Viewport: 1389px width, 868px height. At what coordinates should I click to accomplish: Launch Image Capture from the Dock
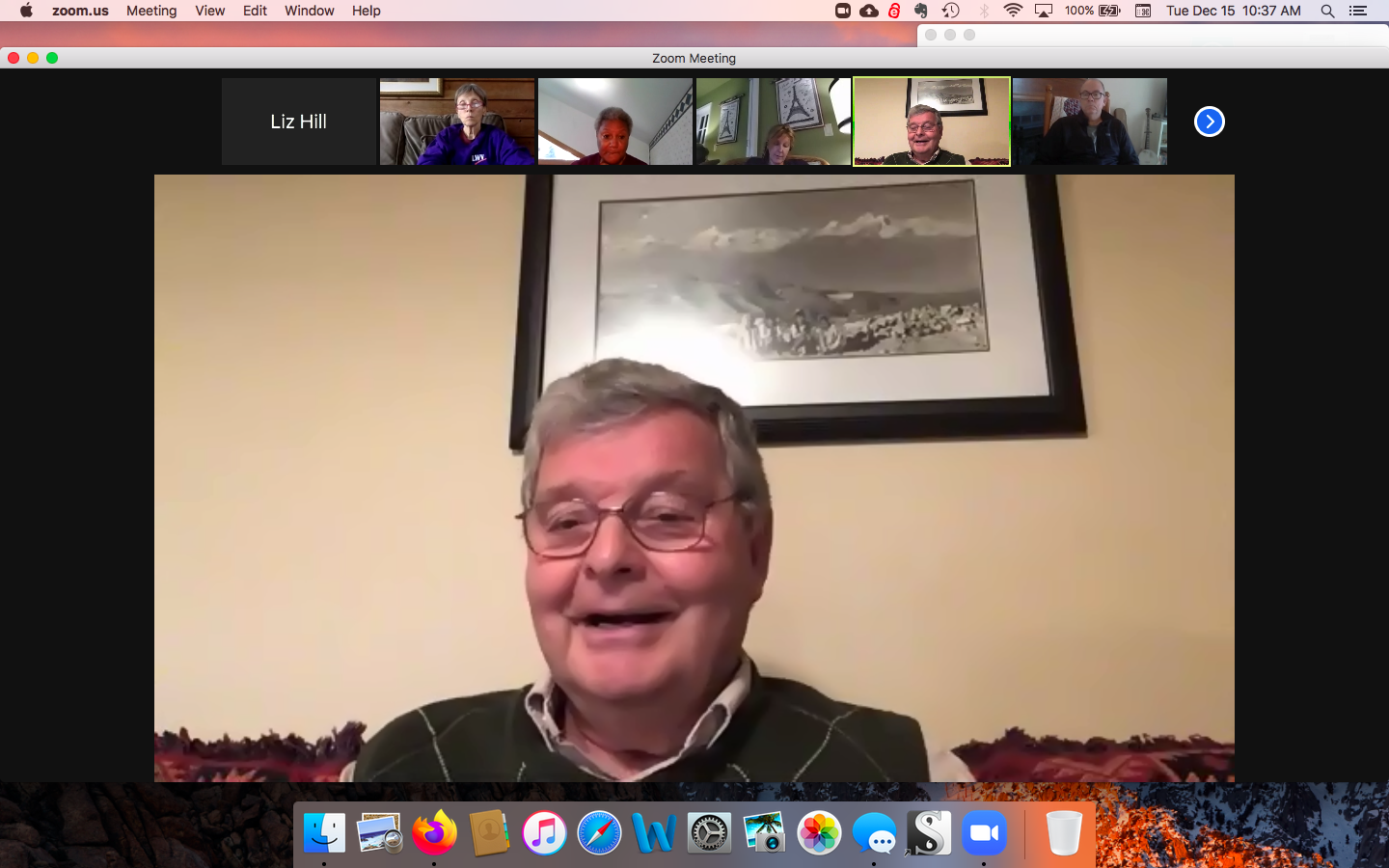[764, 832]
